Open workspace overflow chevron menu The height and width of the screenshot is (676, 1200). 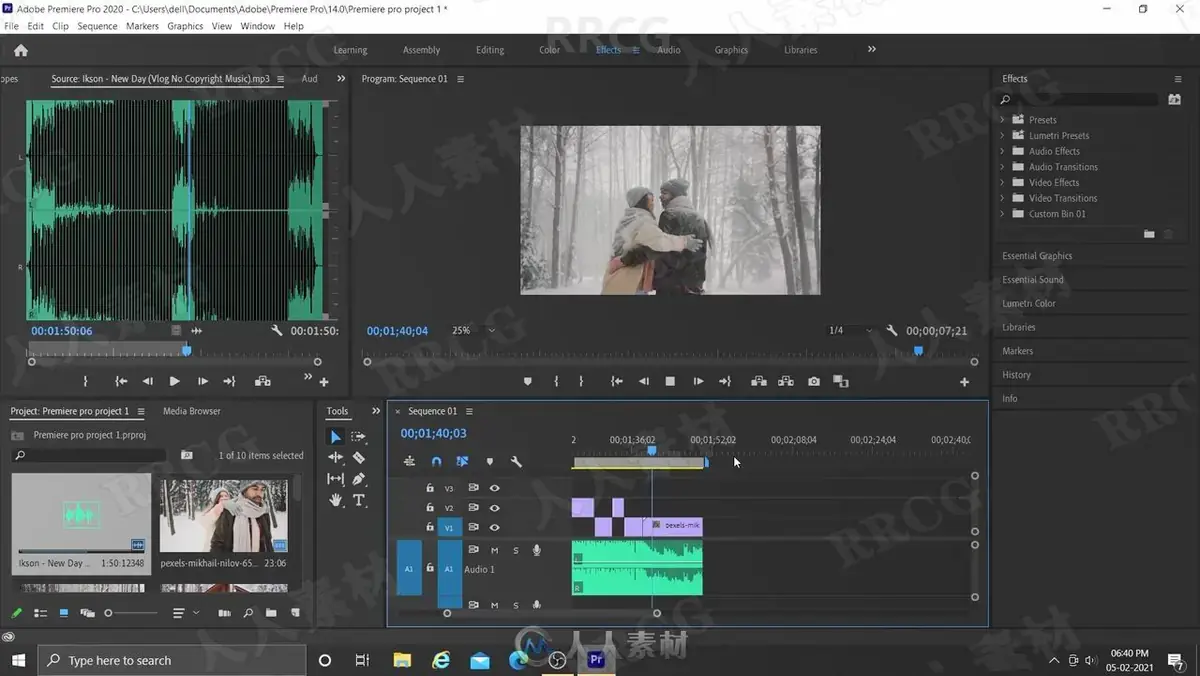(x=871, y=49)
